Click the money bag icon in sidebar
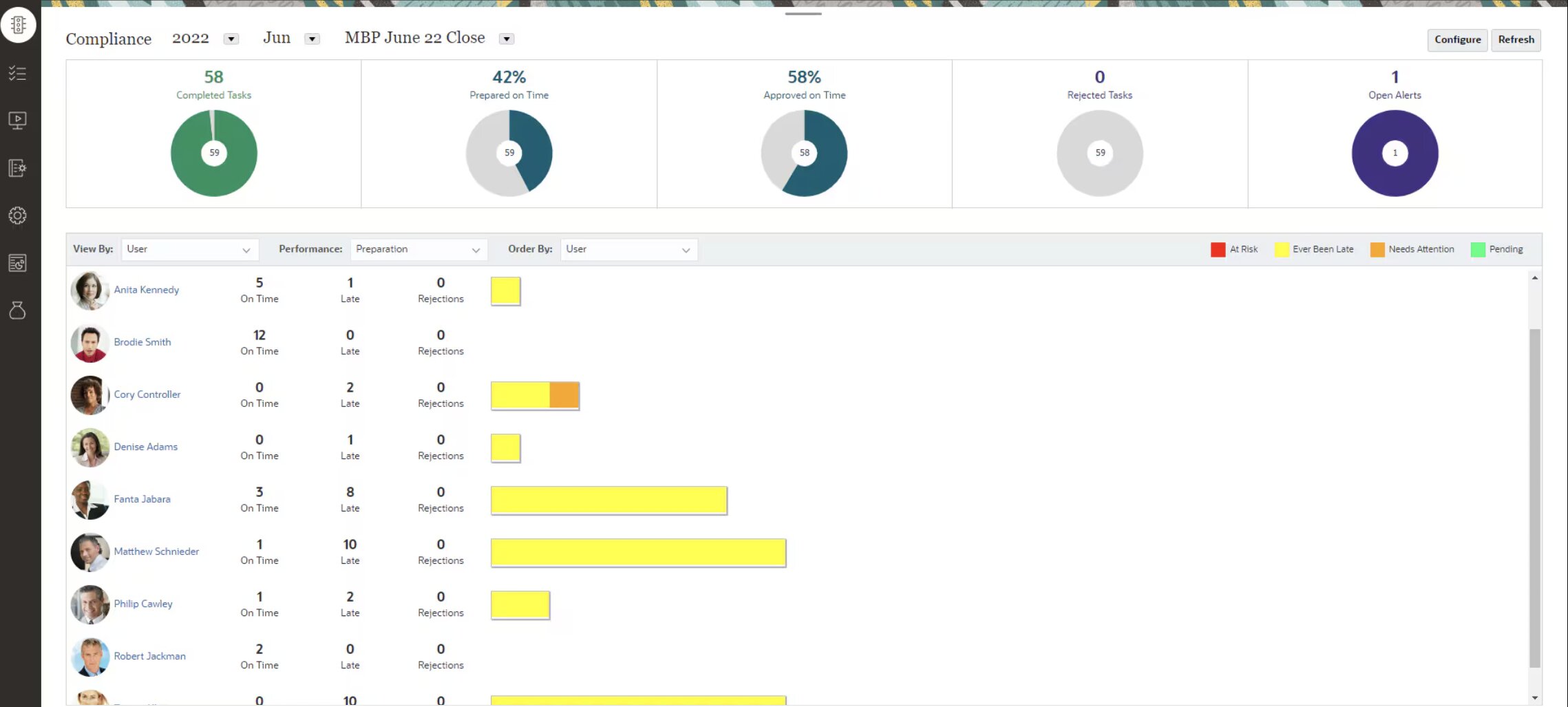 point(18,310)
